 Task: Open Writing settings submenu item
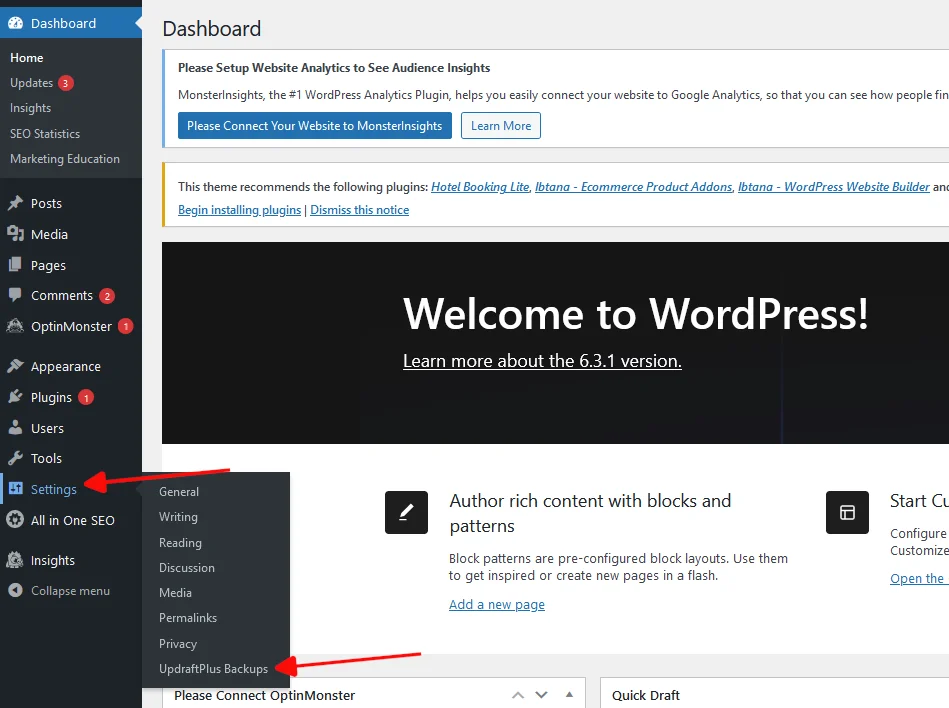coord(178,517)
